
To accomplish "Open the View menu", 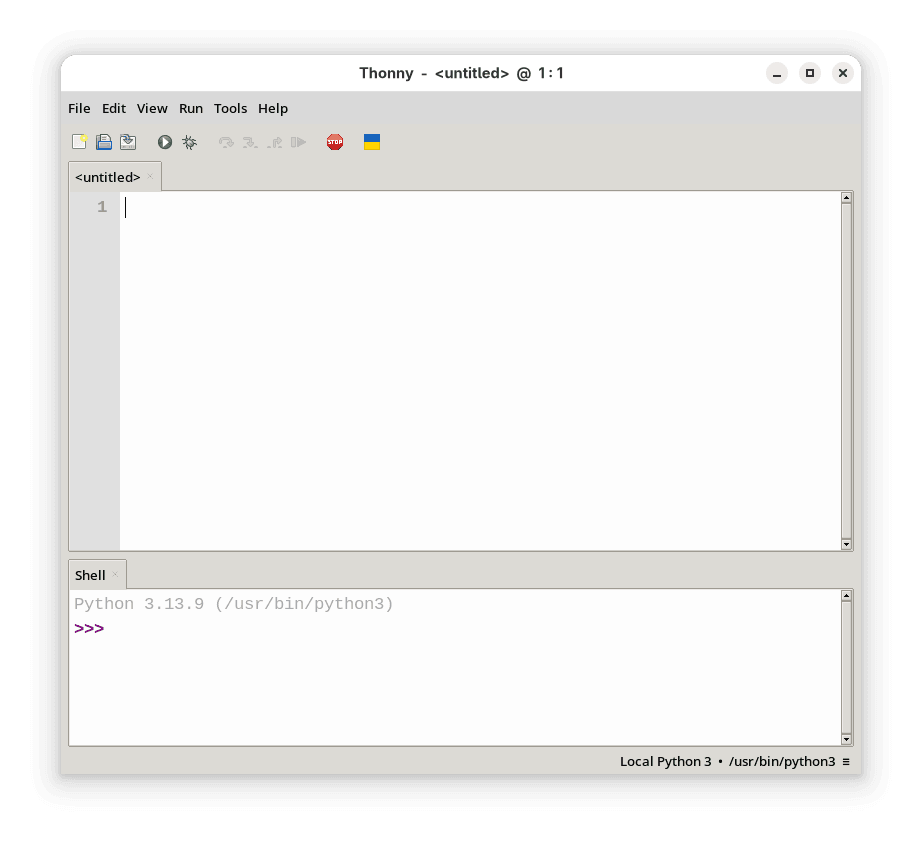I will [152, 108].
